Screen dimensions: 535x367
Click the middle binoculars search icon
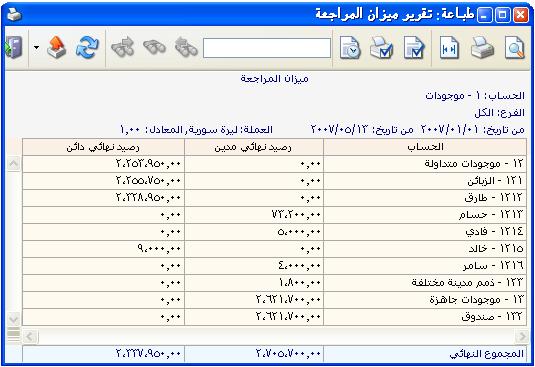point(154,47)
